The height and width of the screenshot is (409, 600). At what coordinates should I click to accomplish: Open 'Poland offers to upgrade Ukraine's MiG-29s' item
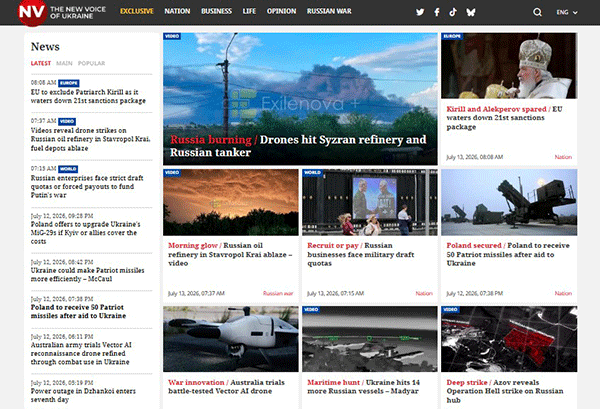point(85,233)
